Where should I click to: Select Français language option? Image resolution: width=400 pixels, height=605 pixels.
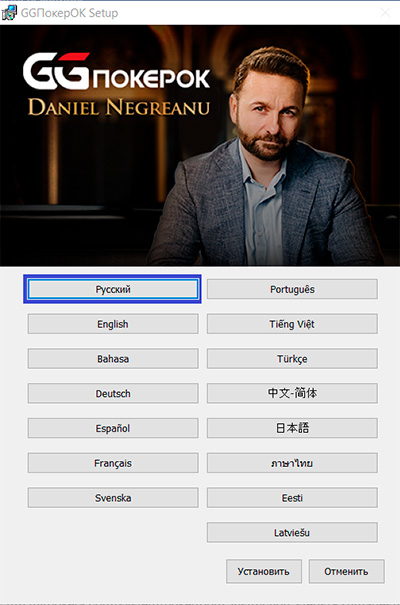(x=113, y=463)
